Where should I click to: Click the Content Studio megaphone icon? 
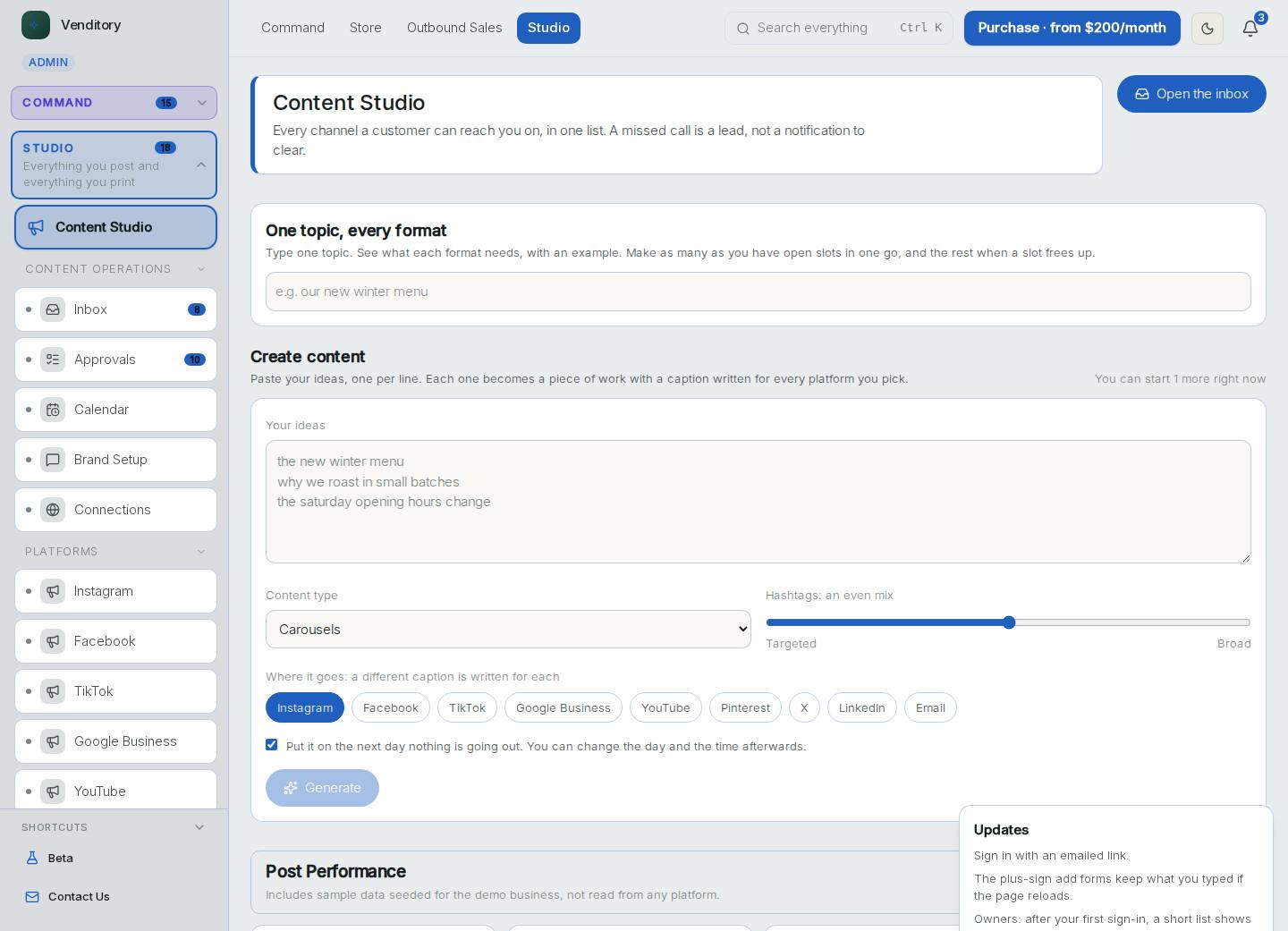coord(36,227)
